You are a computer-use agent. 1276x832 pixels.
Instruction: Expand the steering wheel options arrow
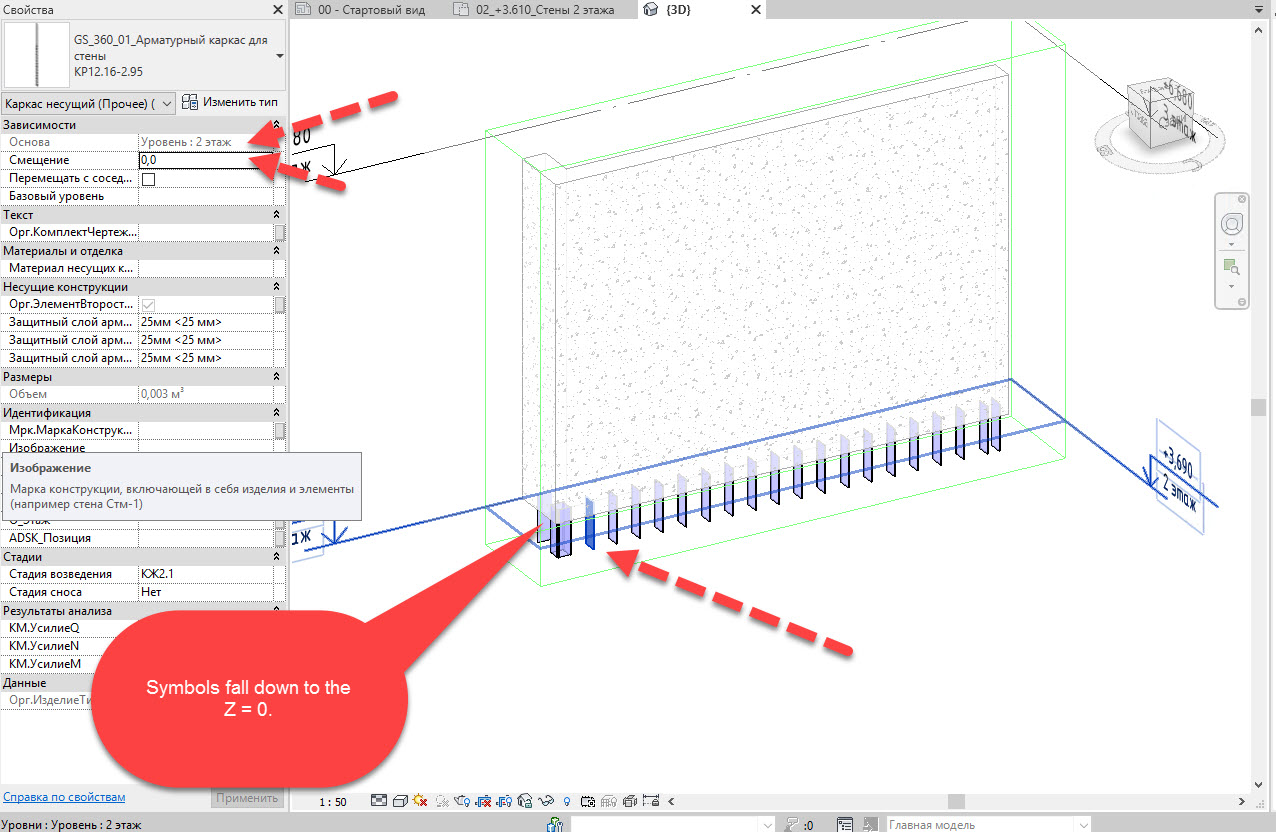[x=1232, y=244]
